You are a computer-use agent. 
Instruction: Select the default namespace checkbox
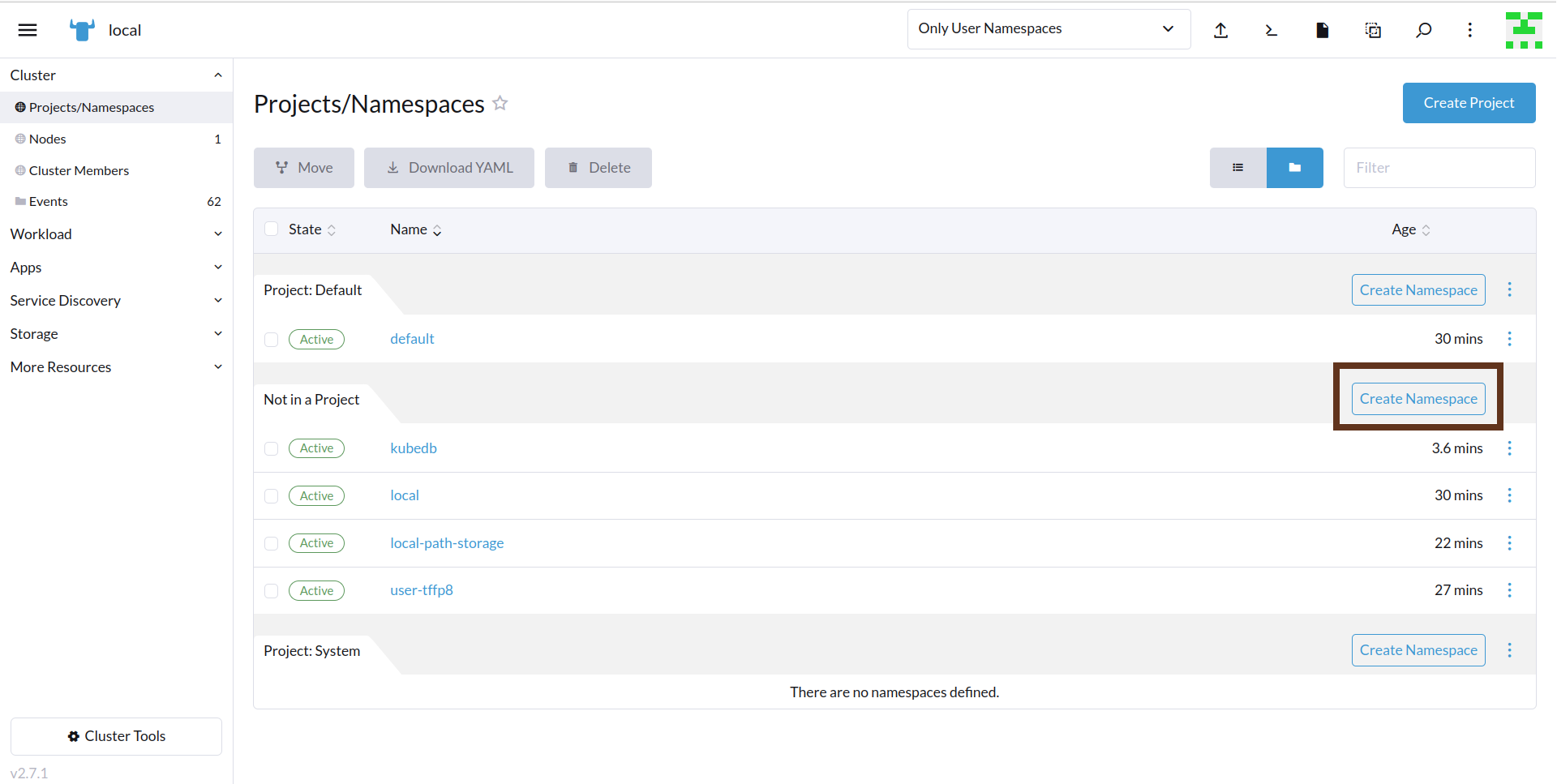pyautogui.click(x=272, y=340)
